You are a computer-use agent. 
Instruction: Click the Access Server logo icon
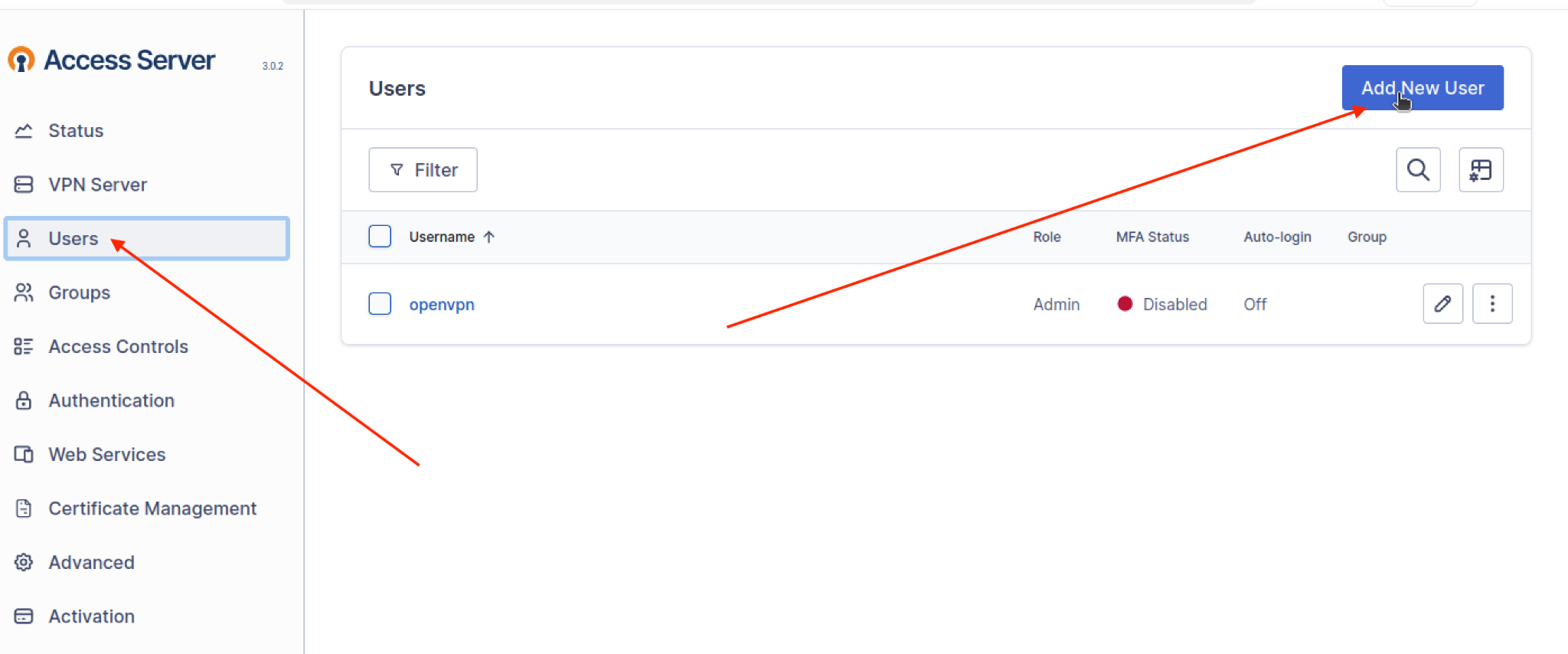coord(21,60)
